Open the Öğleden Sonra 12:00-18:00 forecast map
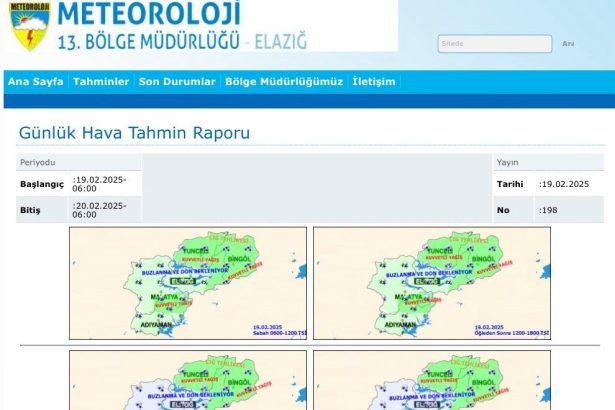 pos(431,283)
